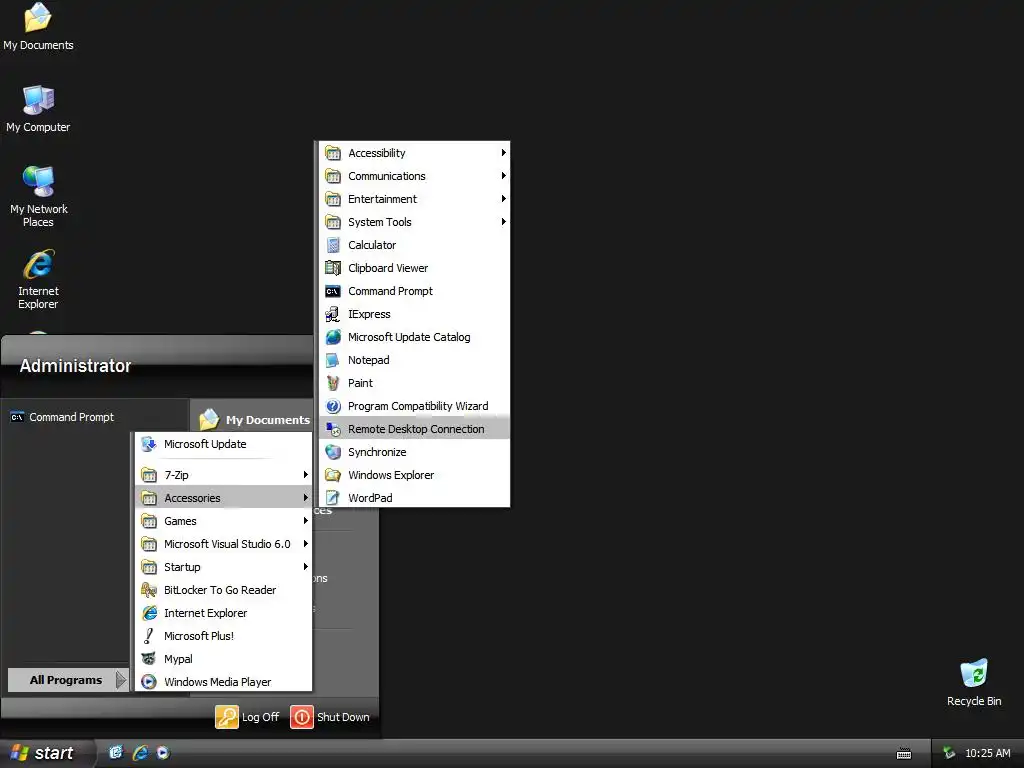This screenshot has width=1024, height=768.
Task: Select the My Documents desktop icon
Action: [38, 27]
